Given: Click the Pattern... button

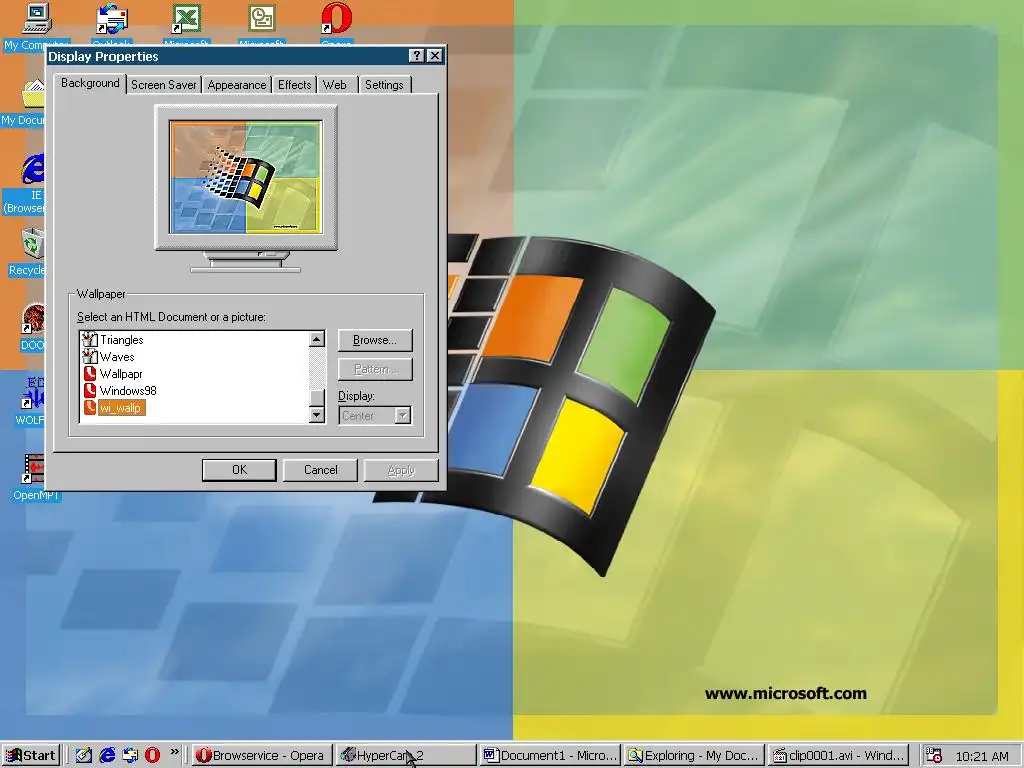Looking at the screenshot, I should point(375,369).
